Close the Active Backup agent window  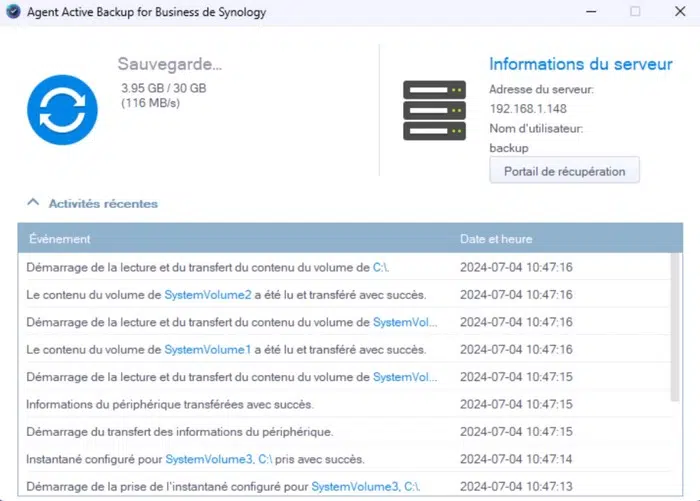tap(680, 12)
